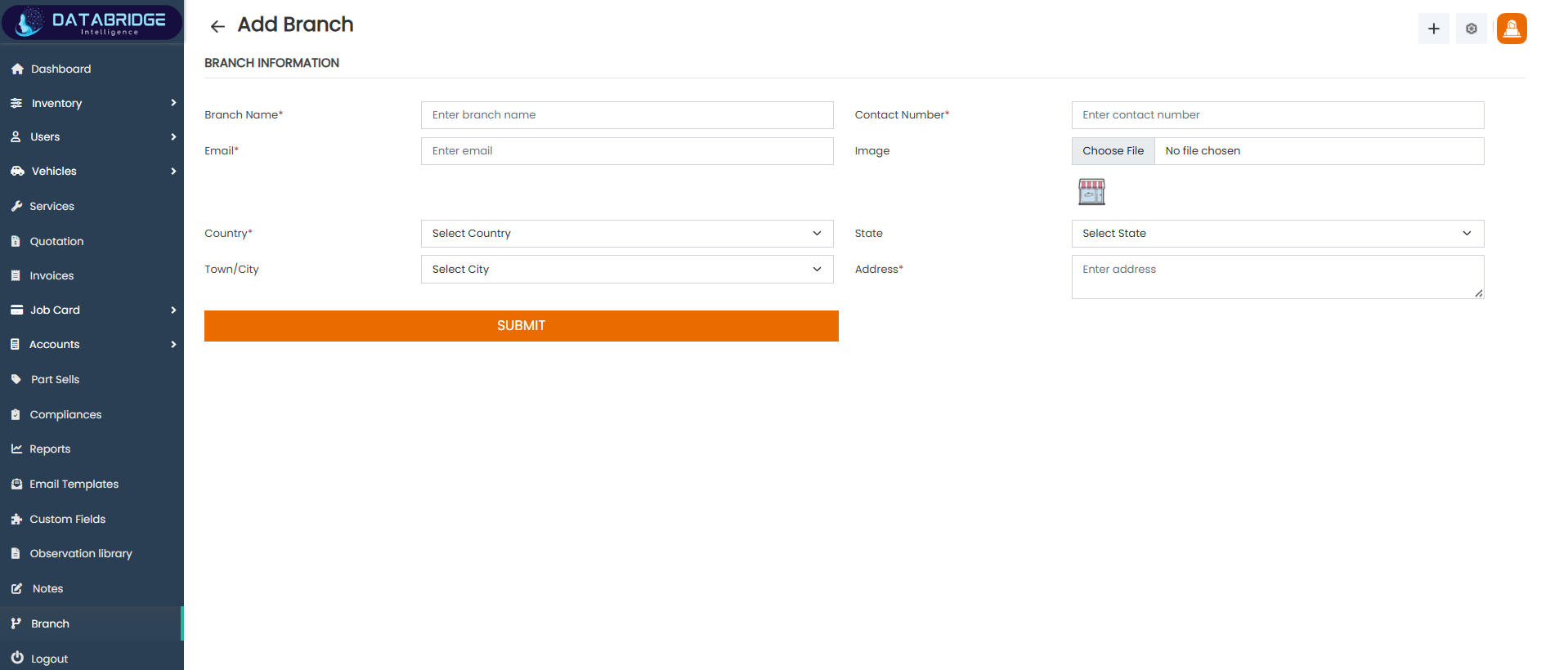The width and height of the screenshot is (1568, 670).
Task: Click the No file chosen text
Action: [x=1203, y=151]
